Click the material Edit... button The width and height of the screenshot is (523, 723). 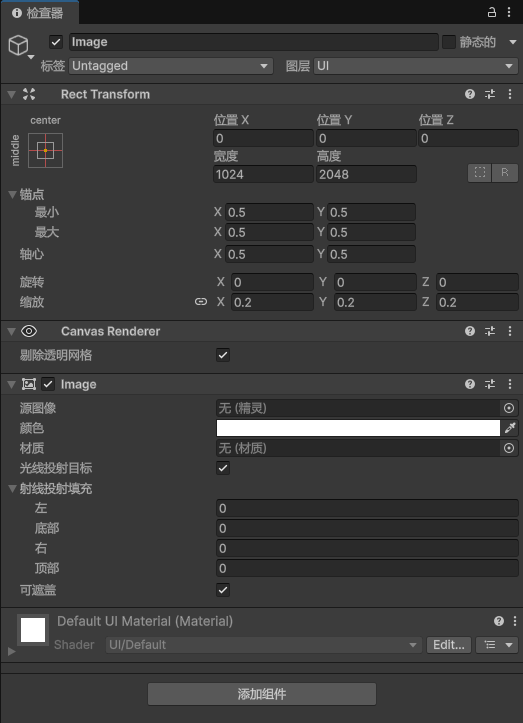449,645
